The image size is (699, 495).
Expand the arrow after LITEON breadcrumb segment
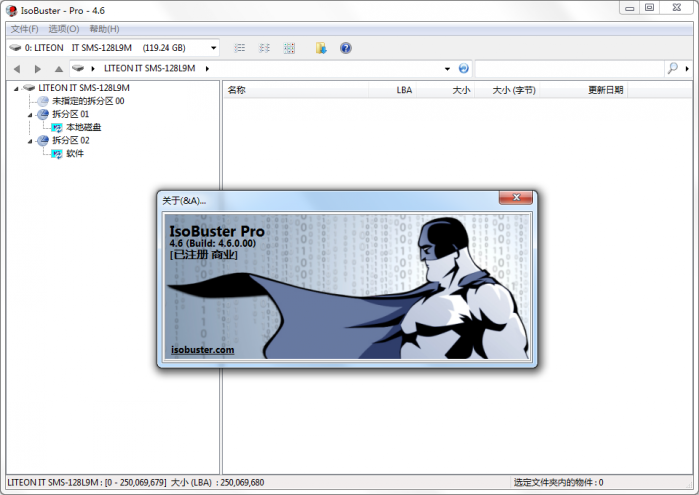point(207,69)
